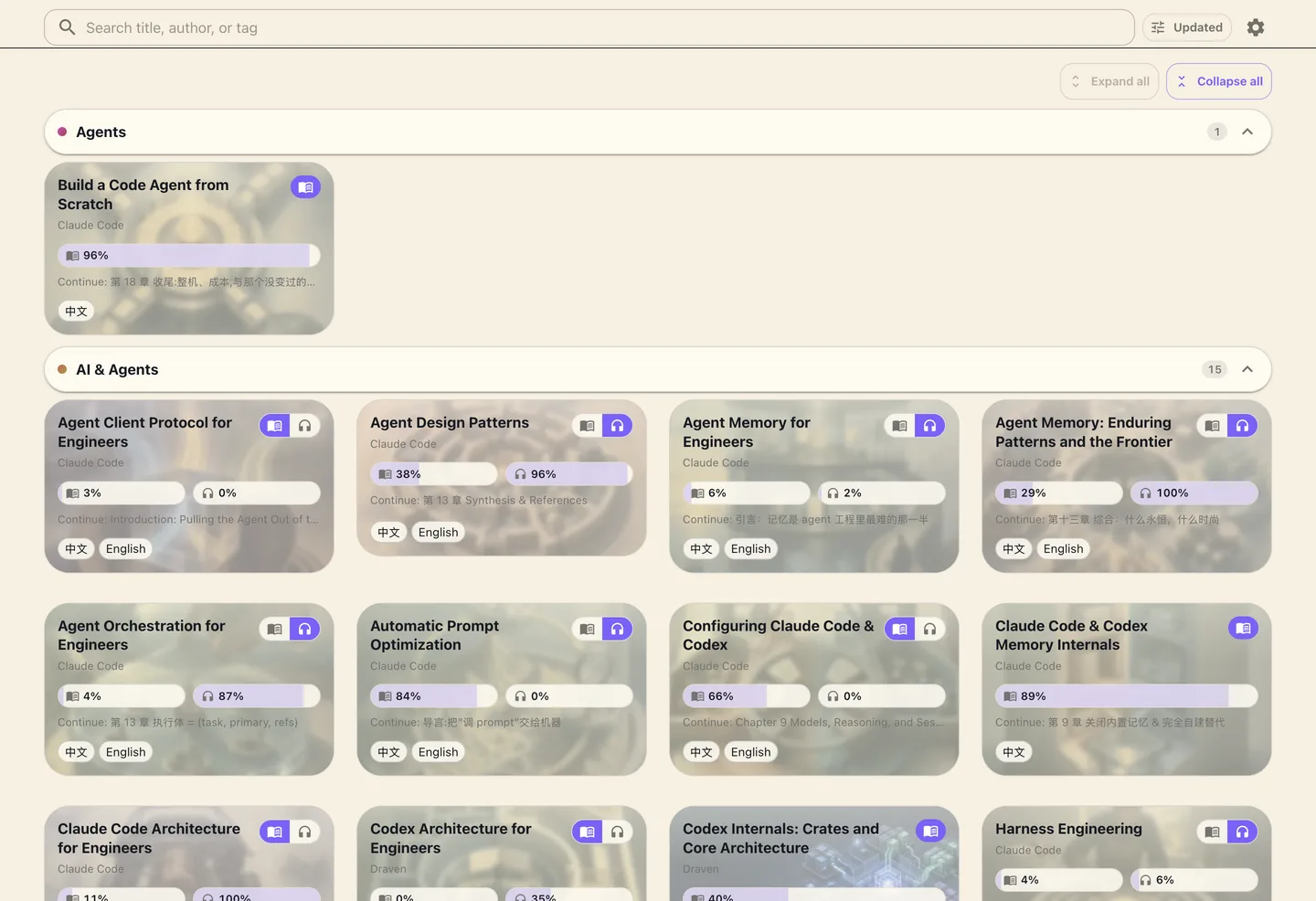The image size is (1316, 901).
Task: Focus the search title, author, or tag field
Action: tap(589, 27)
